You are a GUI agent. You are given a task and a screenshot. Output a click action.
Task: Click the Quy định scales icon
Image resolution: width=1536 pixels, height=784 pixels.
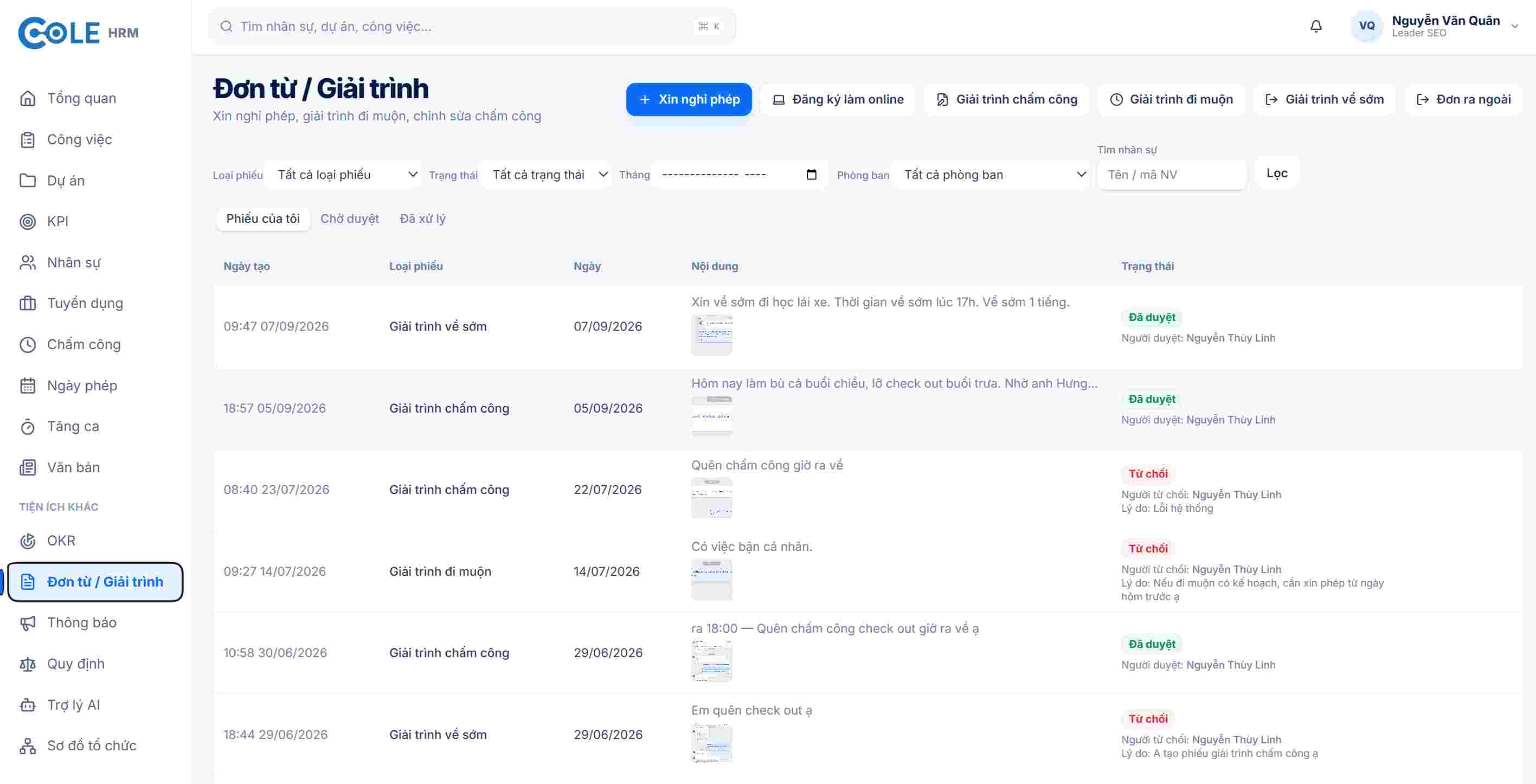tap(28, 664)
